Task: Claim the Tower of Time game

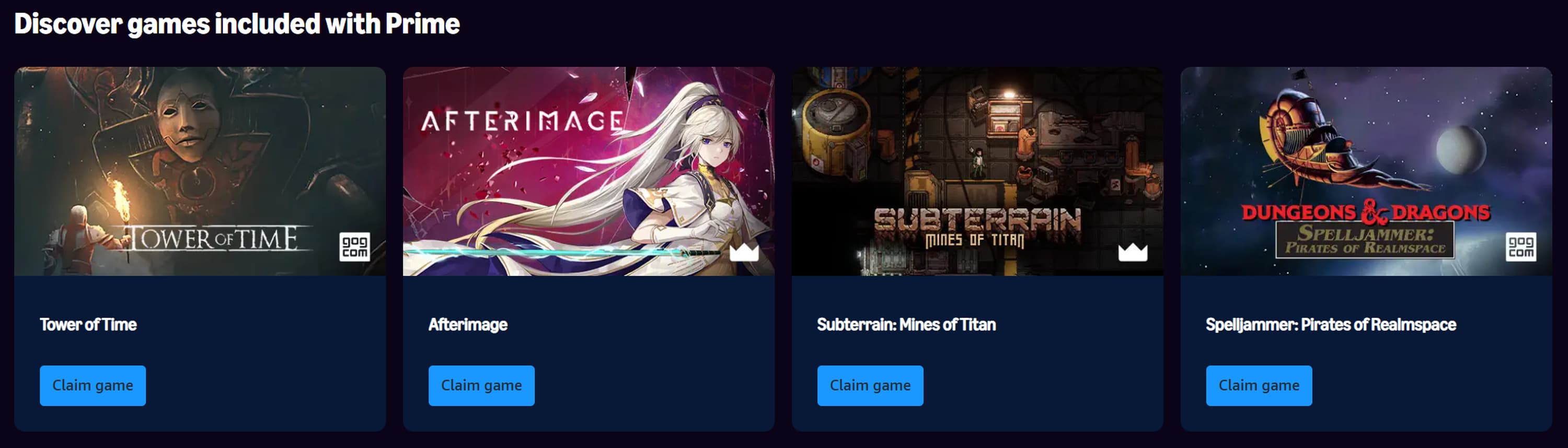Action: 93,385
